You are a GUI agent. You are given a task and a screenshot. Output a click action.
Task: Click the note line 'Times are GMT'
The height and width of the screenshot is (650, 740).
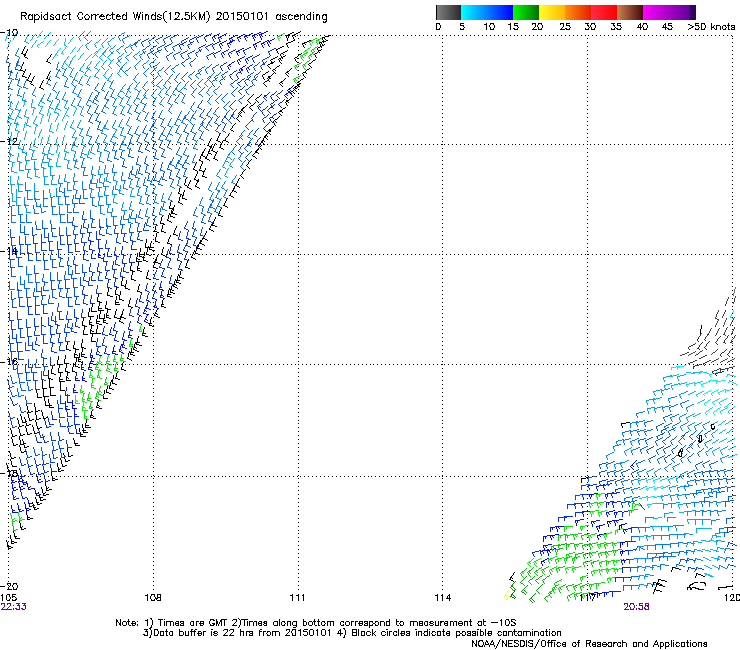point(193,623)
